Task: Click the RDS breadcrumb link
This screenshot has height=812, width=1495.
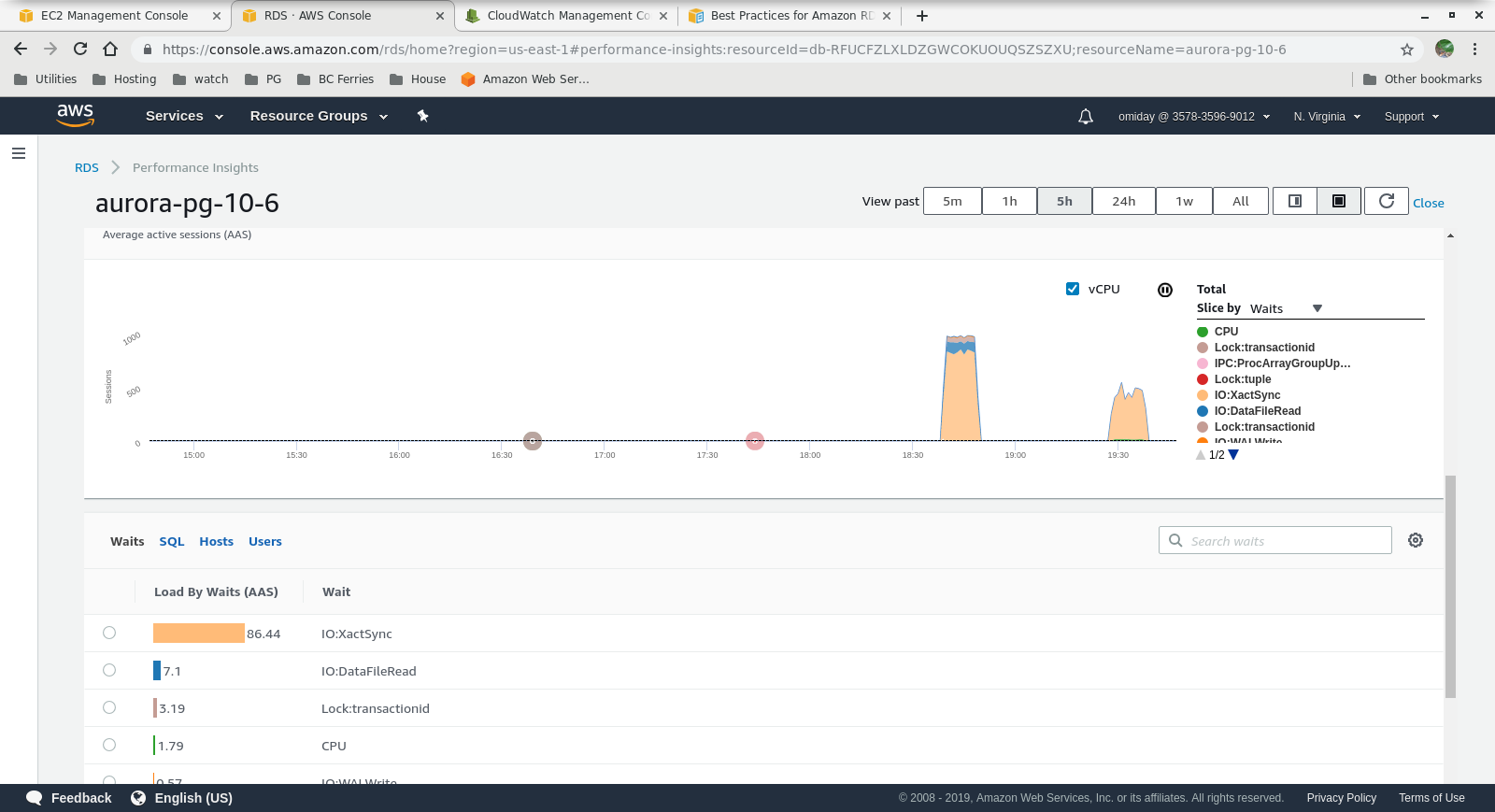Action: 87,167
